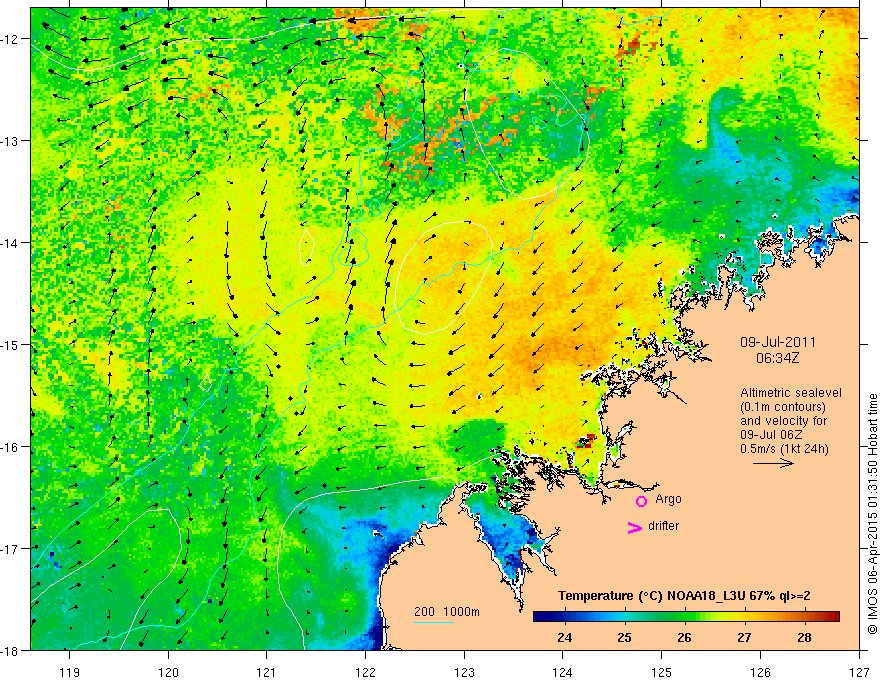The image size is (880, 680).
Task: Click latitude axis label -17
Action: 11,549
